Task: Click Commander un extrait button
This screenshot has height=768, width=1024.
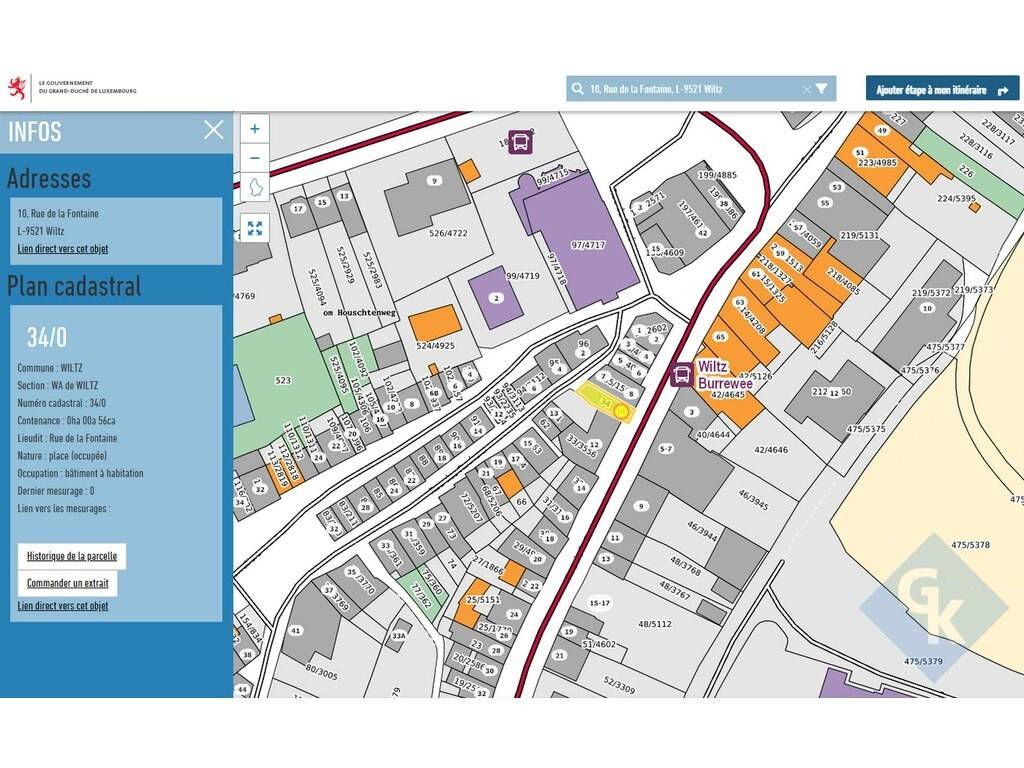Action: click(67, 583)
